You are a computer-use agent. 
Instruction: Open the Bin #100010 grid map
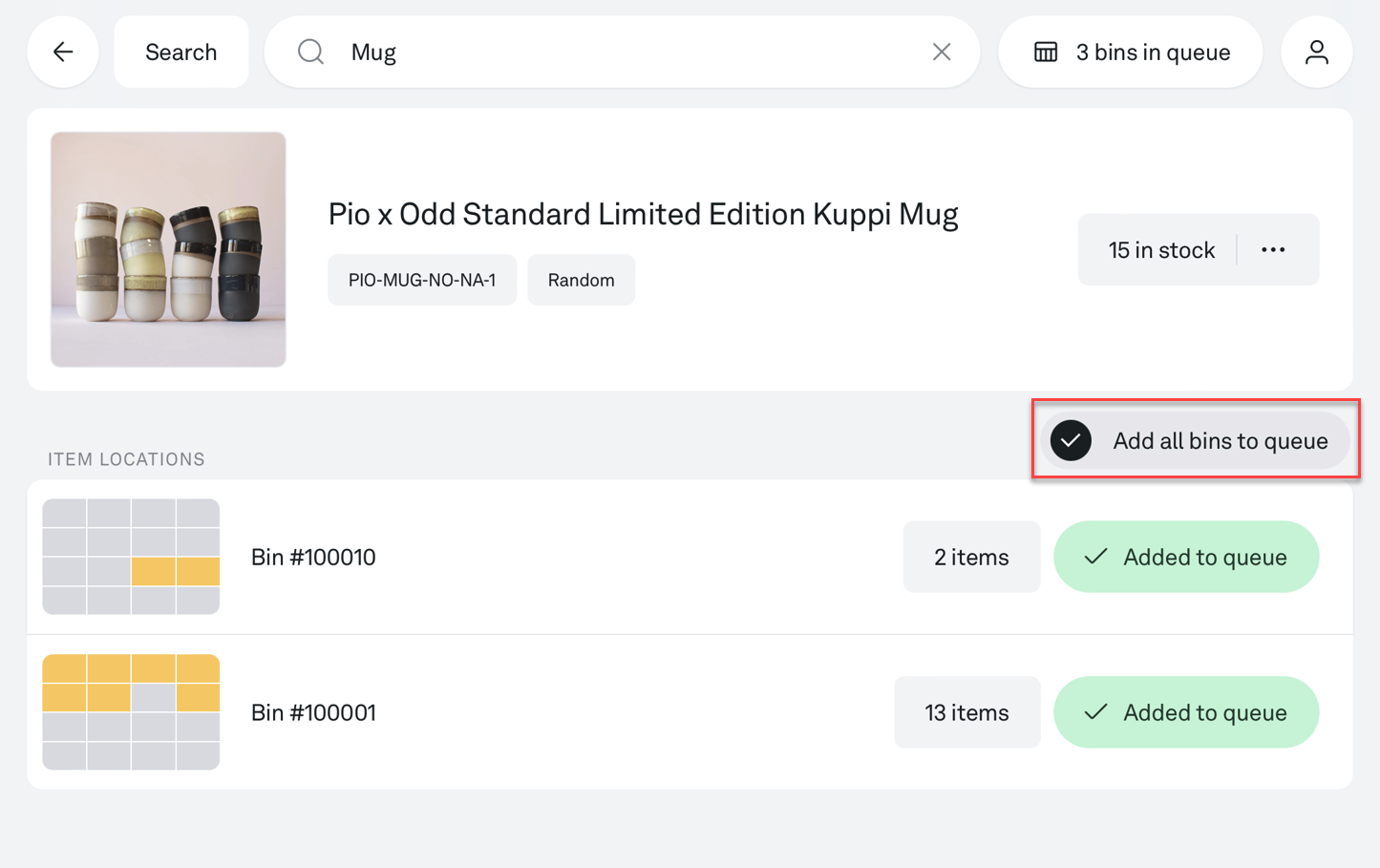[x=131, y=557]
